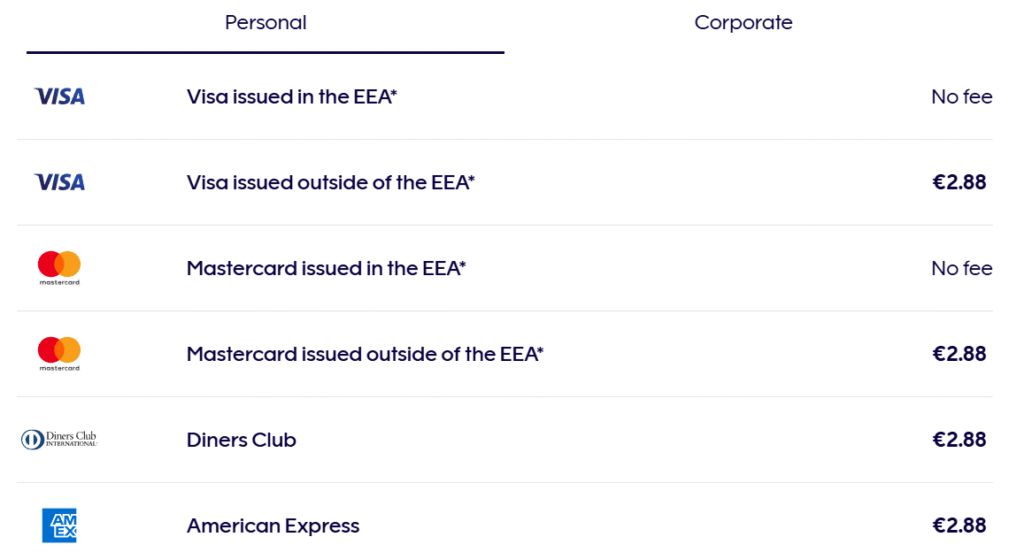Click the Mastercard logo for EEA-issued cards
The width and height of the screenshot is (1024, 560).
[59, 267]
